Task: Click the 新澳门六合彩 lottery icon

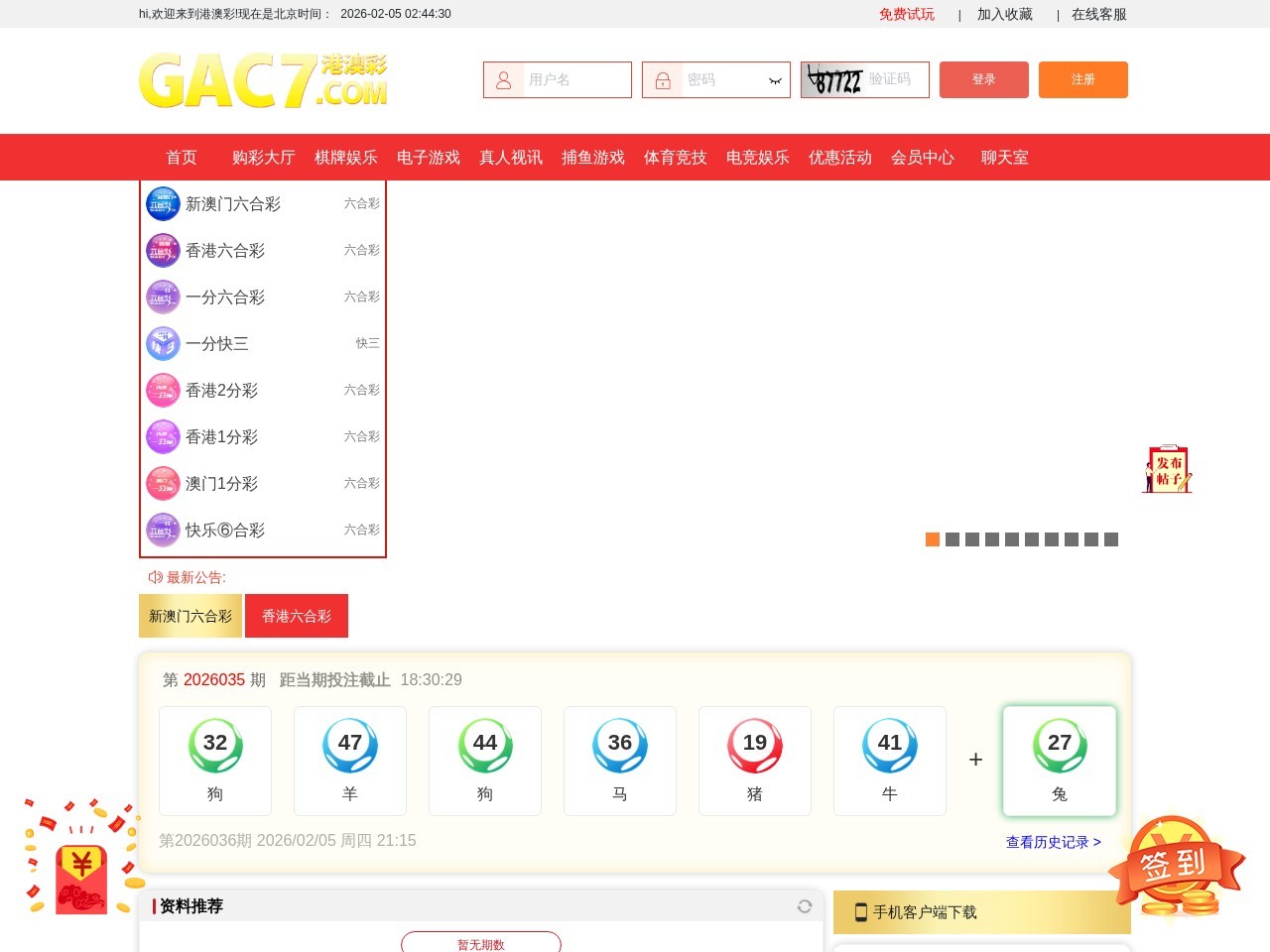Action: 163,203
